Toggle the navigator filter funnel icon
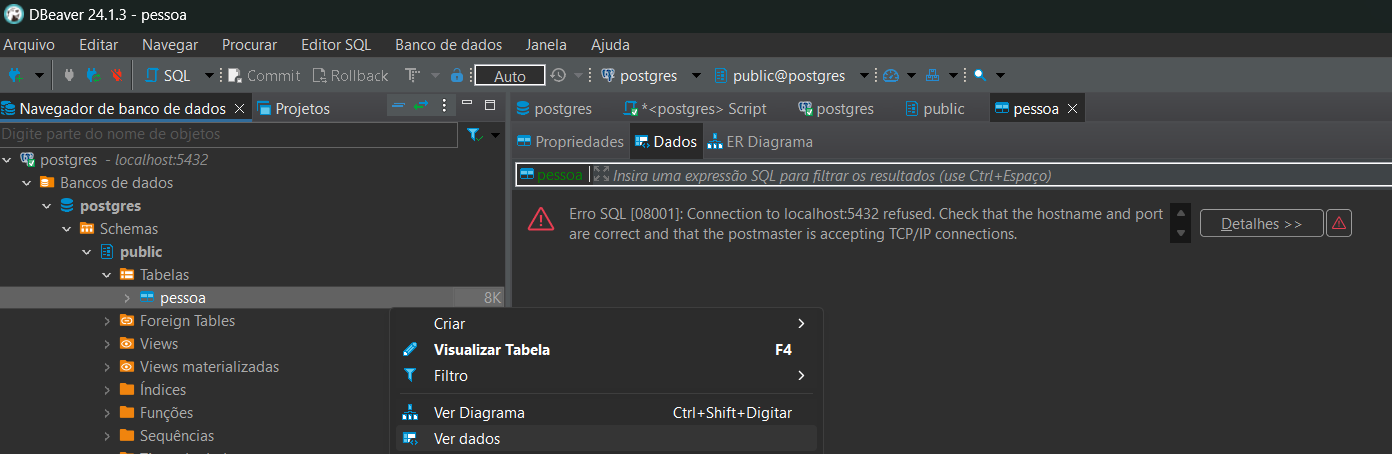Viewport: 1392px width, 454px height. (x=474, y=134)
